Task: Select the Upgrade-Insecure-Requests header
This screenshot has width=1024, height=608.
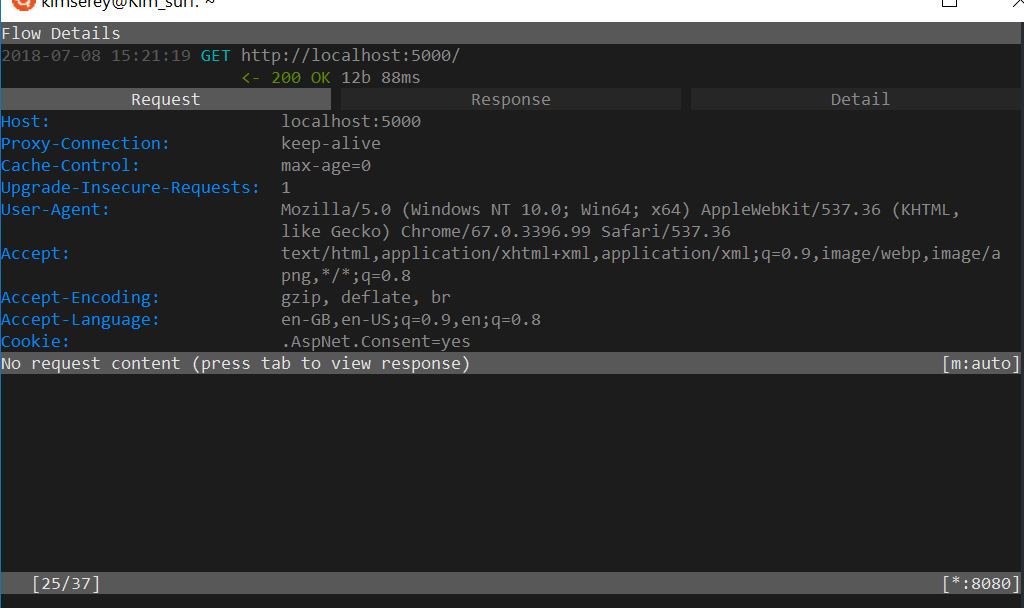Action: (x=130, y=188)
